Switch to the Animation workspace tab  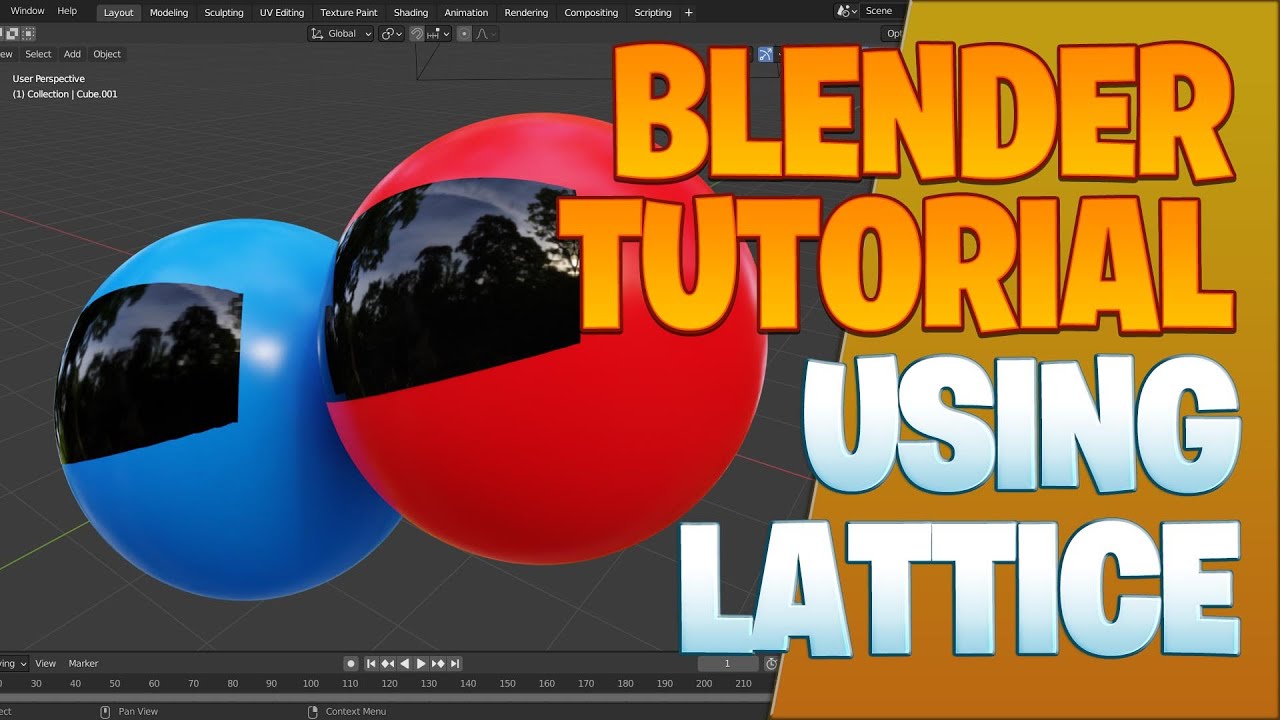466,13
